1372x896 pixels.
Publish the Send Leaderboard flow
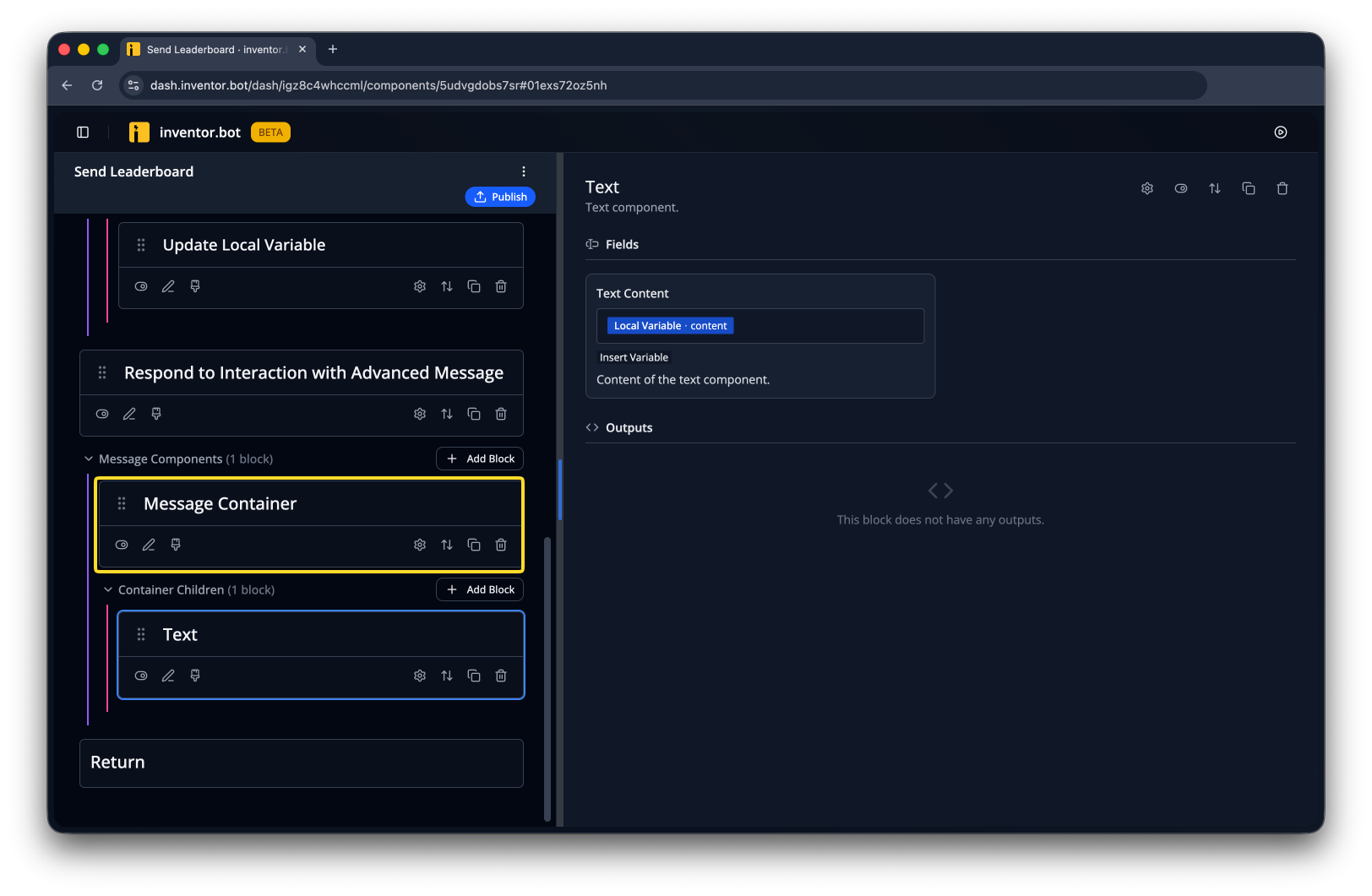pos(500,197)
